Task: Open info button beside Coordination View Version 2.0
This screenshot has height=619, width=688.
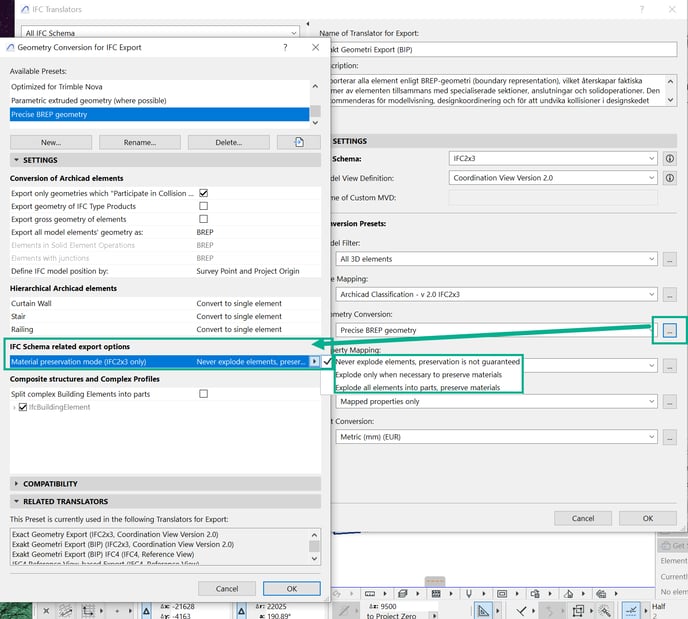Action: click(670, 178)
